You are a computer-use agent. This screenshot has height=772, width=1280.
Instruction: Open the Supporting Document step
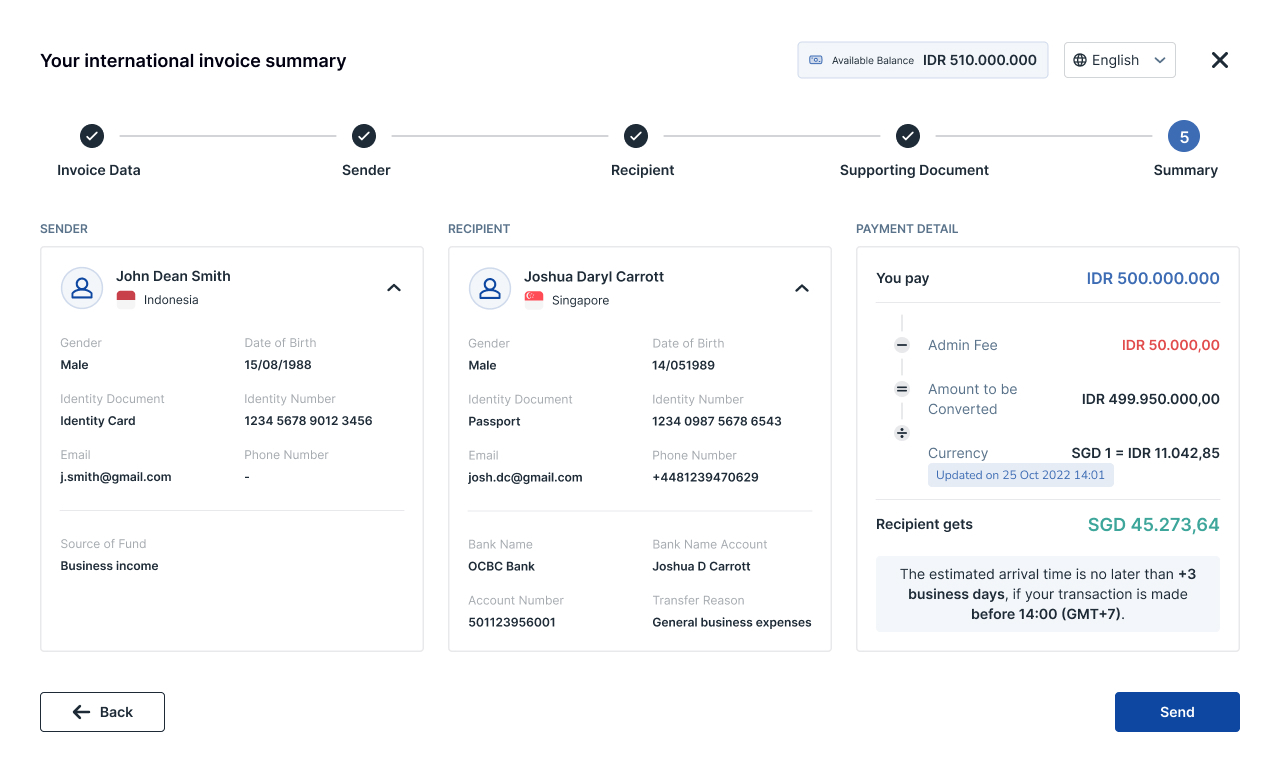(908, 136)
